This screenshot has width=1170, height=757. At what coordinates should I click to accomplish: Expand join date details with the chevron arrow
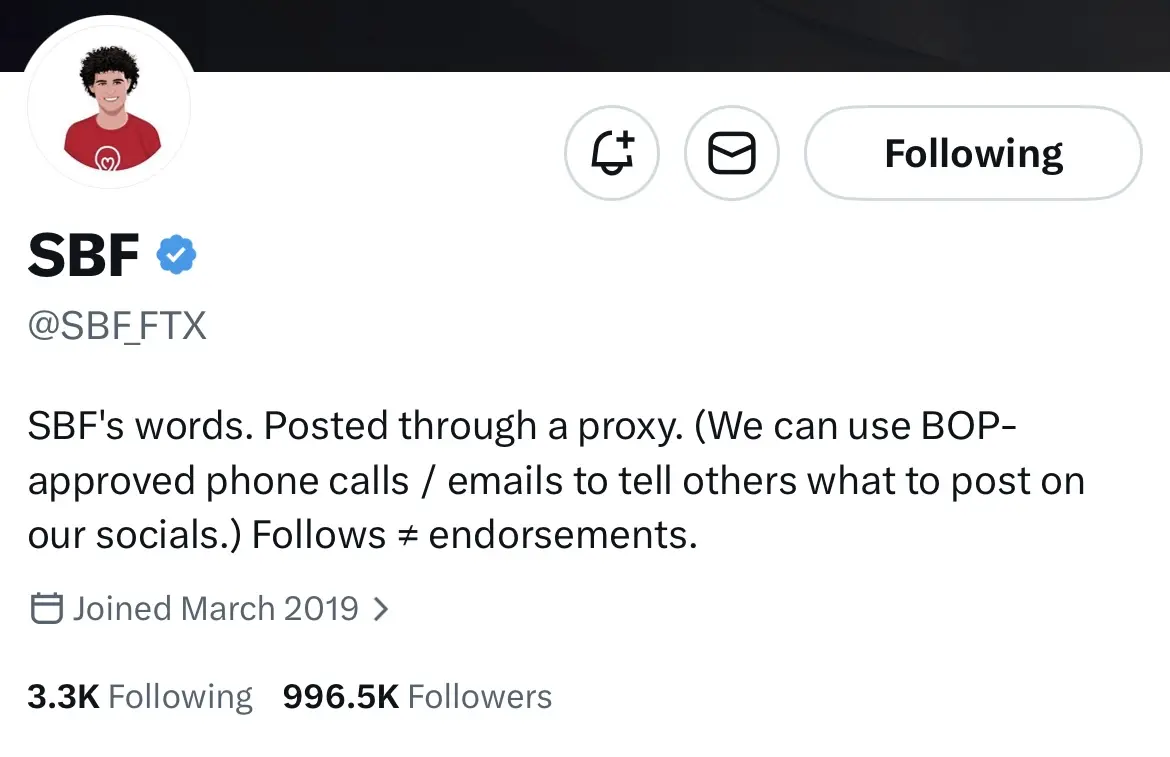point(381,608)
